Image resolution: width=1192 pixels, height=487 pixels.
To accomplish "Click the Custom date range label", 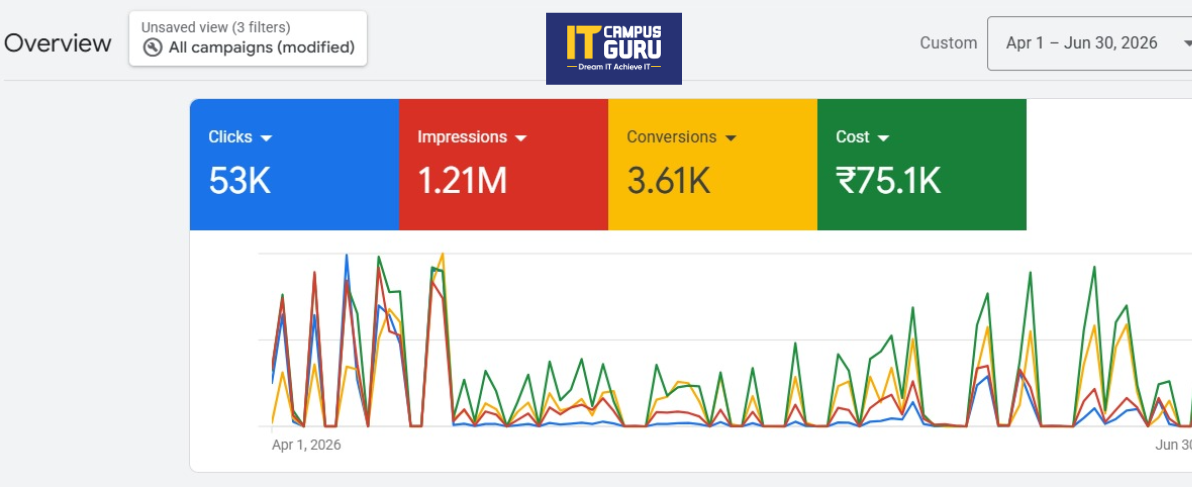I will pyautogui.click(x=948, y=43).
